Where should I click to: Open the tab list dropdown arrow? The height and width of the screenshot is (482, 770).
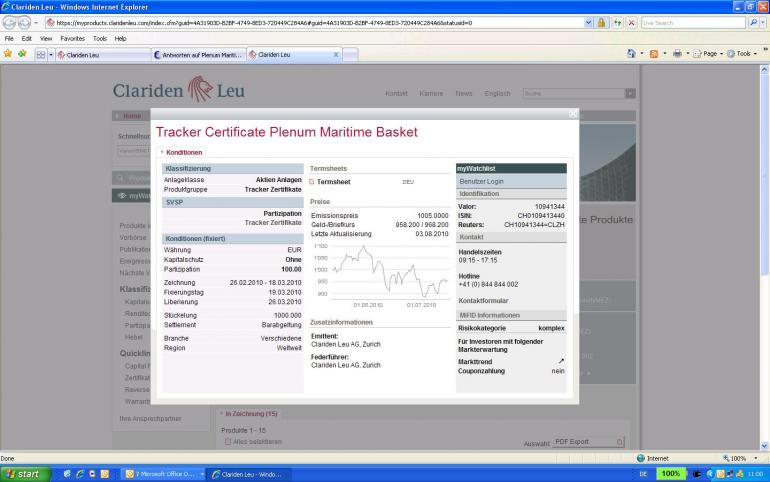click(51, 55)
